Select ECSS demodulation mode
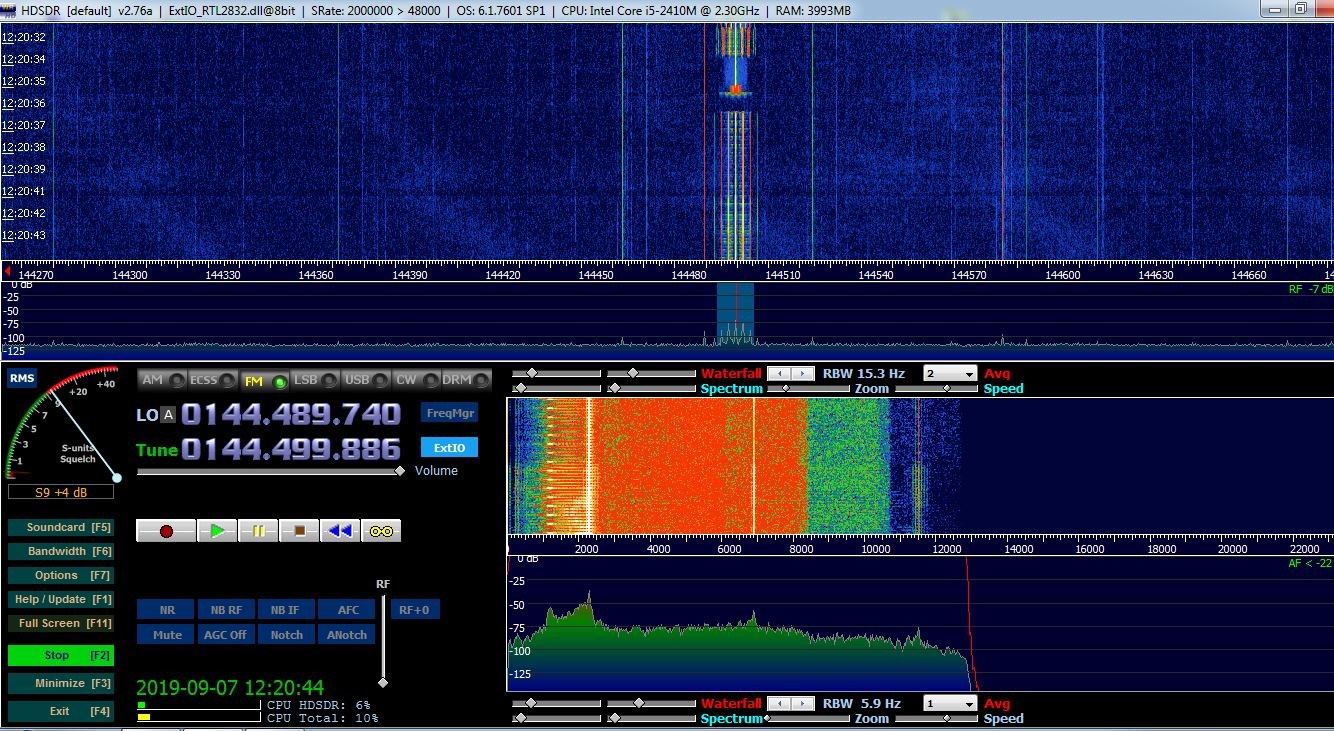The image size is (1334, 731). coord(214,380)
